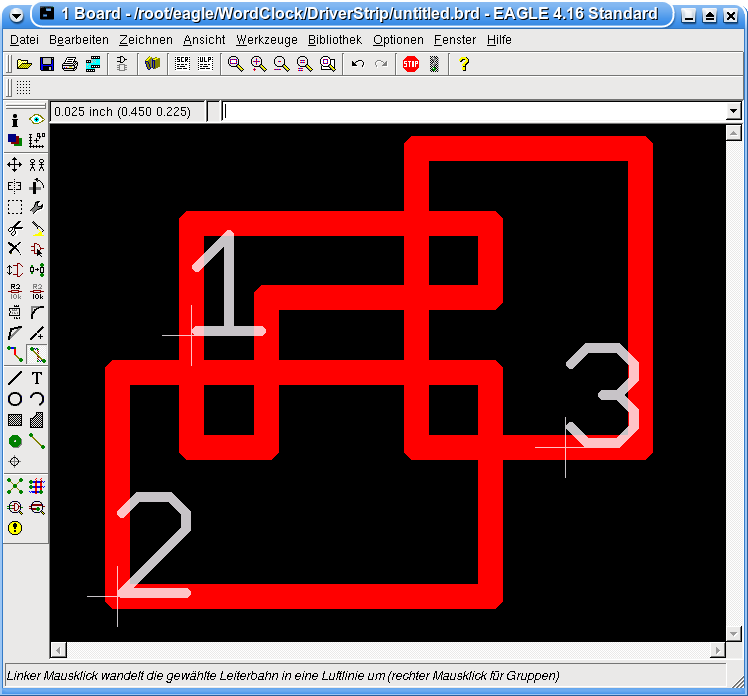Select the Wire line tool

coord(15,378)
